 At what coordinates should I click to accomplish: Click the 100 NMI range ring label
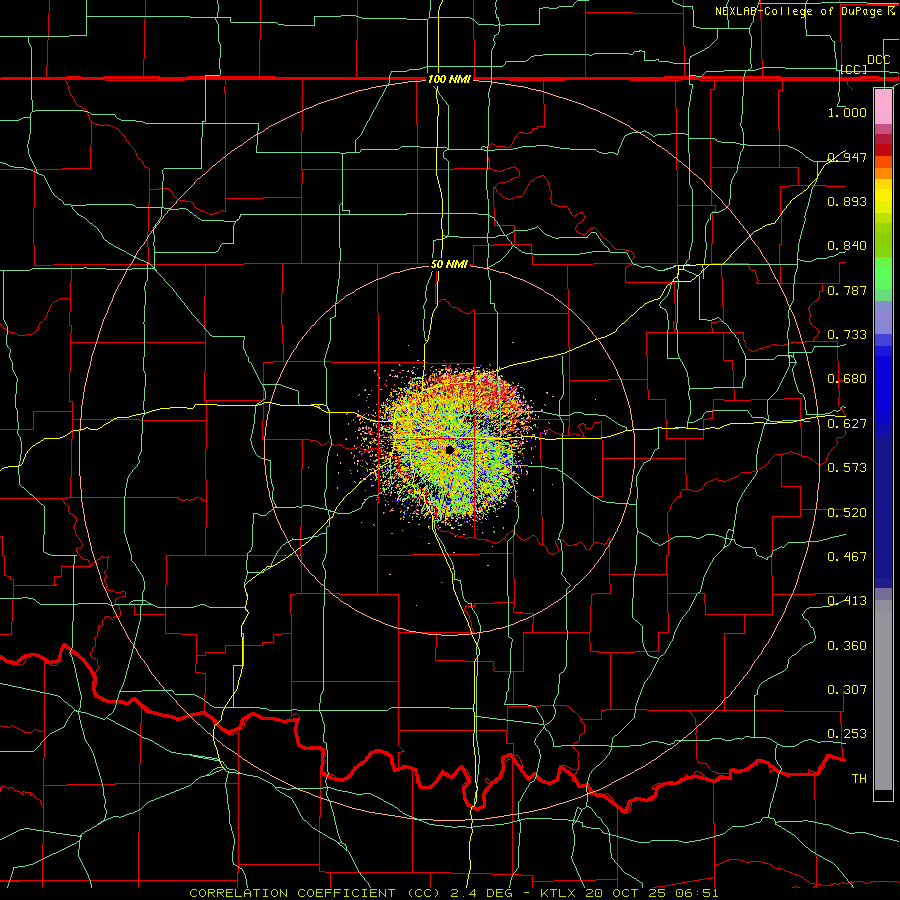449,79
